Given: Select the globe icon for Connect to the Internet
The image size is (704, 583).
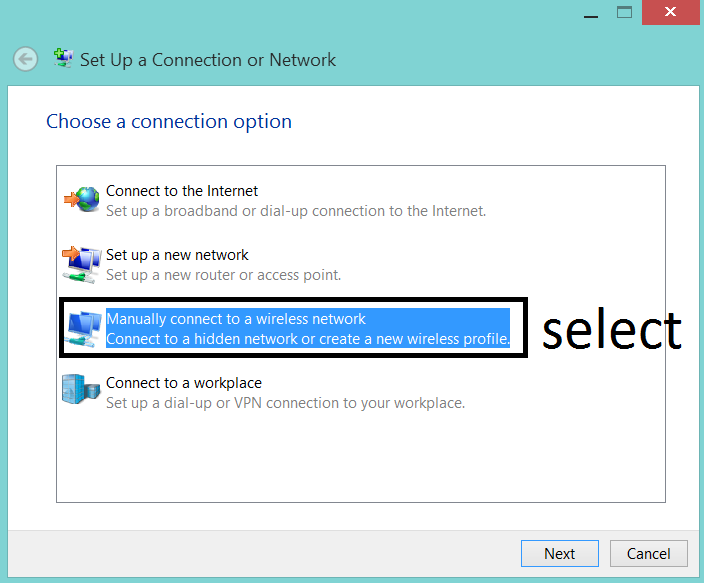Looking at the screenshot, I should 82,199.
